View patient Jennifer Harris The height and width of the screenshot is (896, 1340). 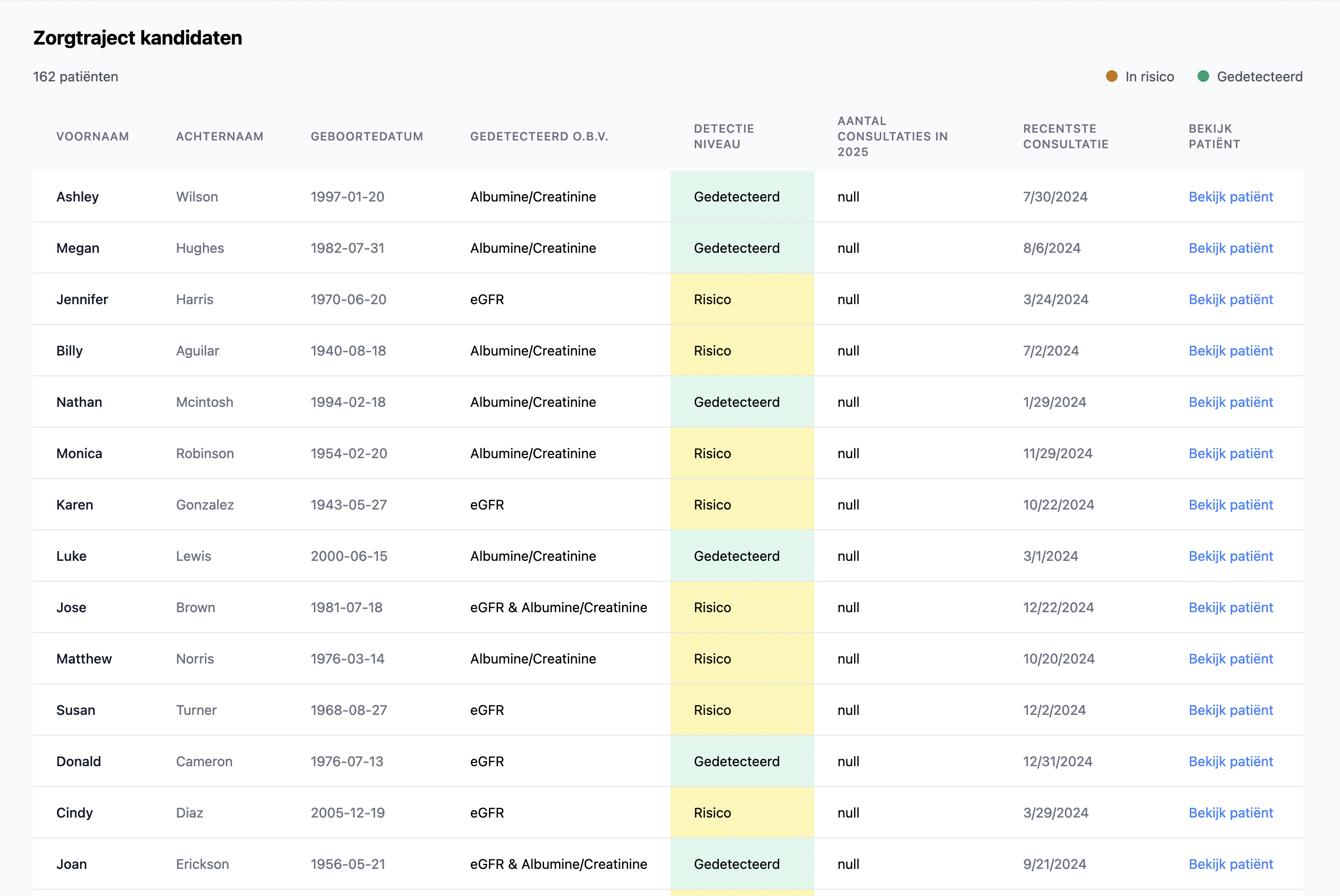(x=1231, y=299)
